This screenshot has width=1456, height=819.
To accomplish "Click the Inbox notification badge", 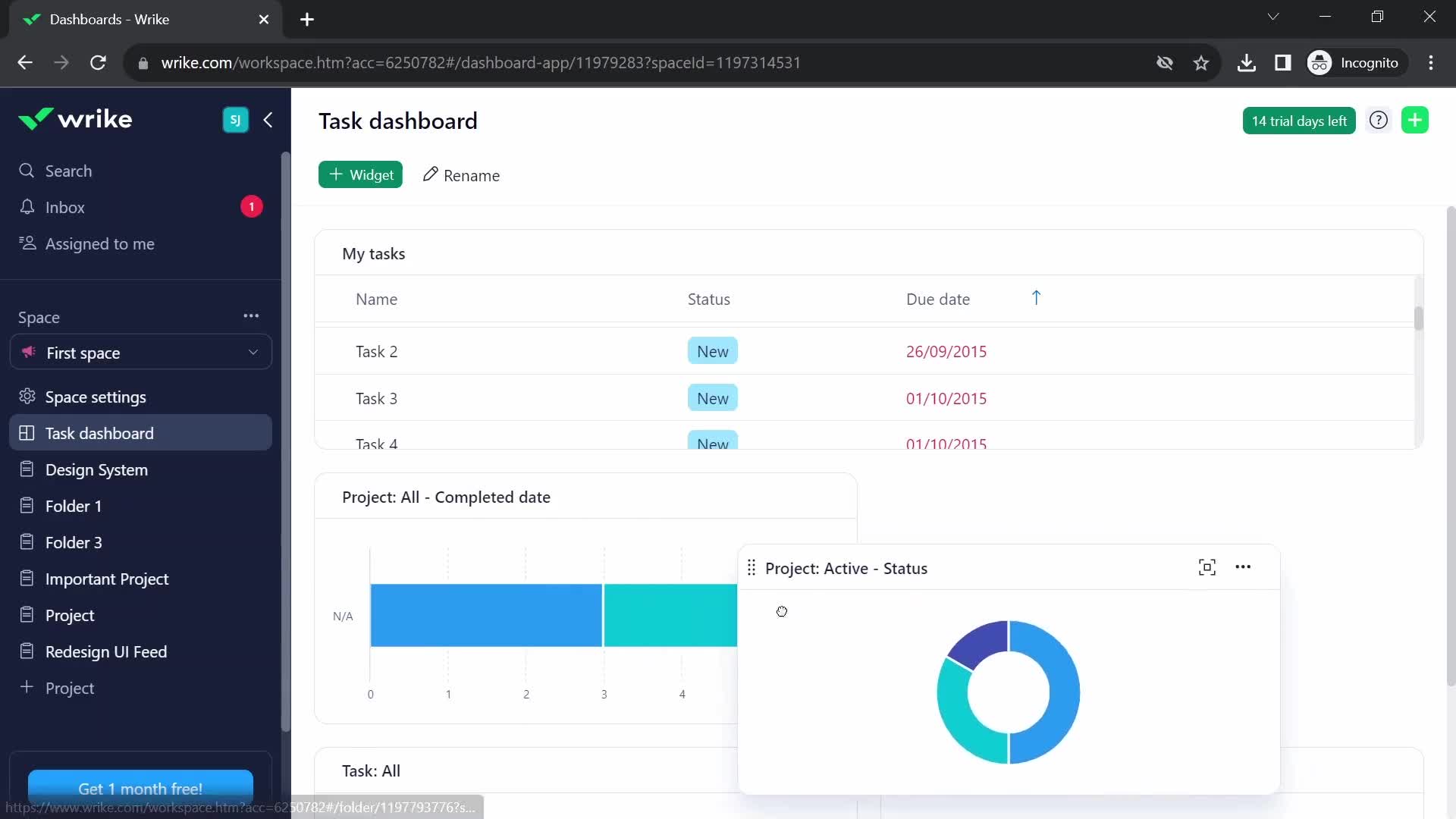I will (252, 206).
